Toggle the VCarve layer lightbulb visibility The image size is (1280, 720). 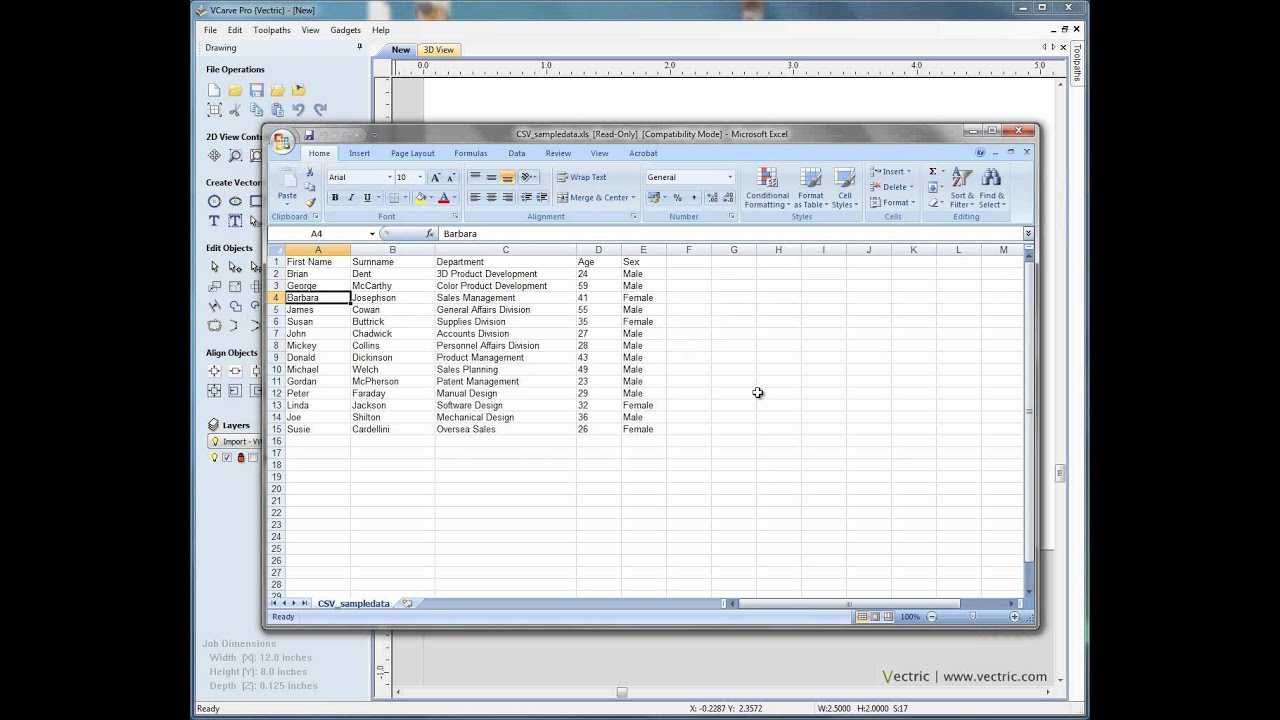[x=214, y=457]
